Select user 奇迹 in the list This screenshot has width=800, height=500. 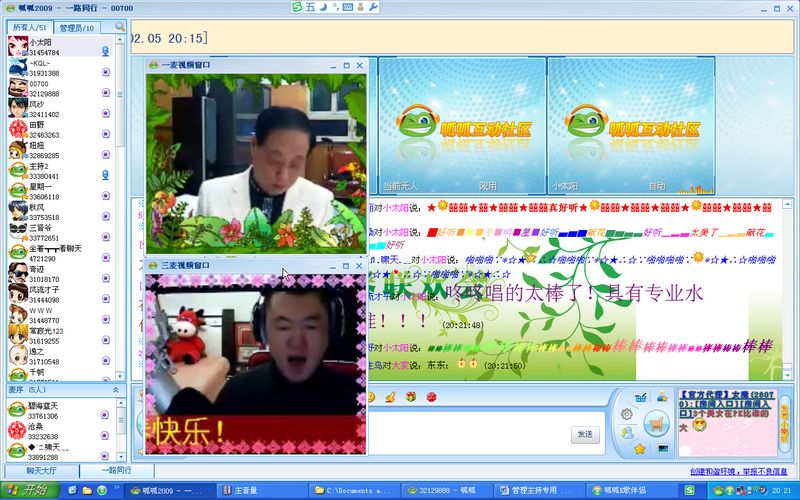click(60, 274)
